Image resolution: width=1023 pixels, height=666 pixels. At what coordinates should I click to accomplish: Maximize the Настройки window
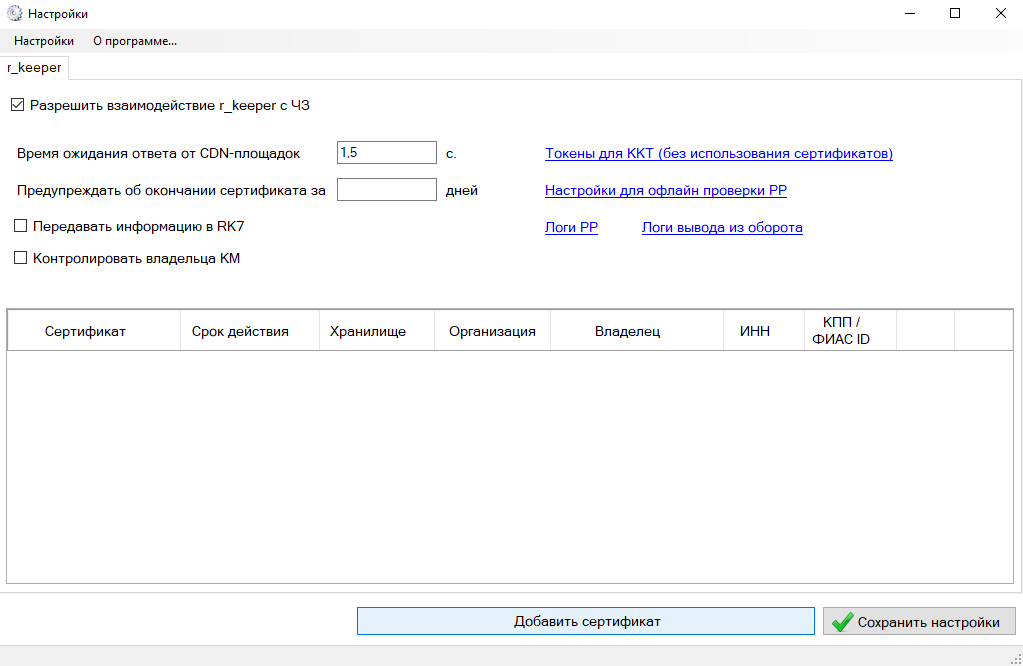tap(954, 14)
